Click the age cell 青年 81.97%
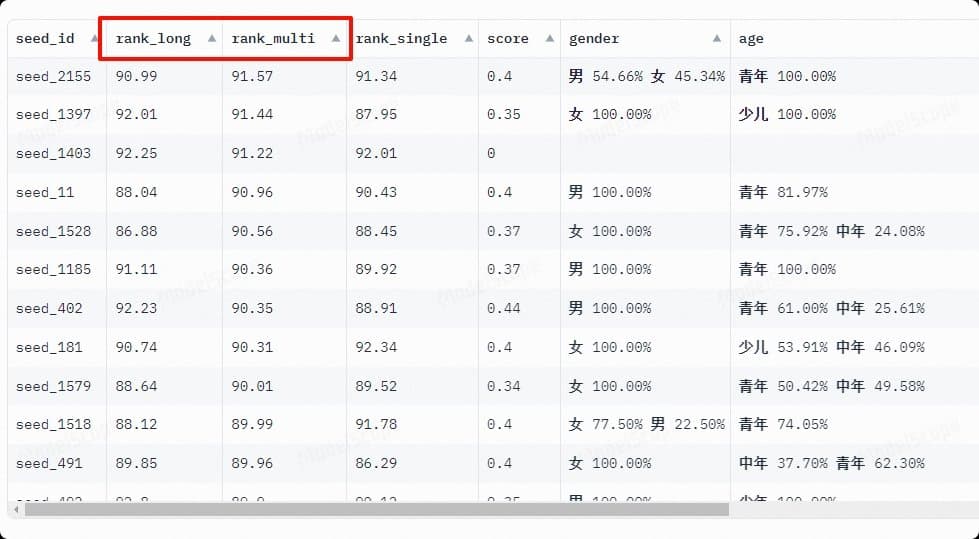Image resolution: width=979 pixels, height=539 pixels. 783,192
